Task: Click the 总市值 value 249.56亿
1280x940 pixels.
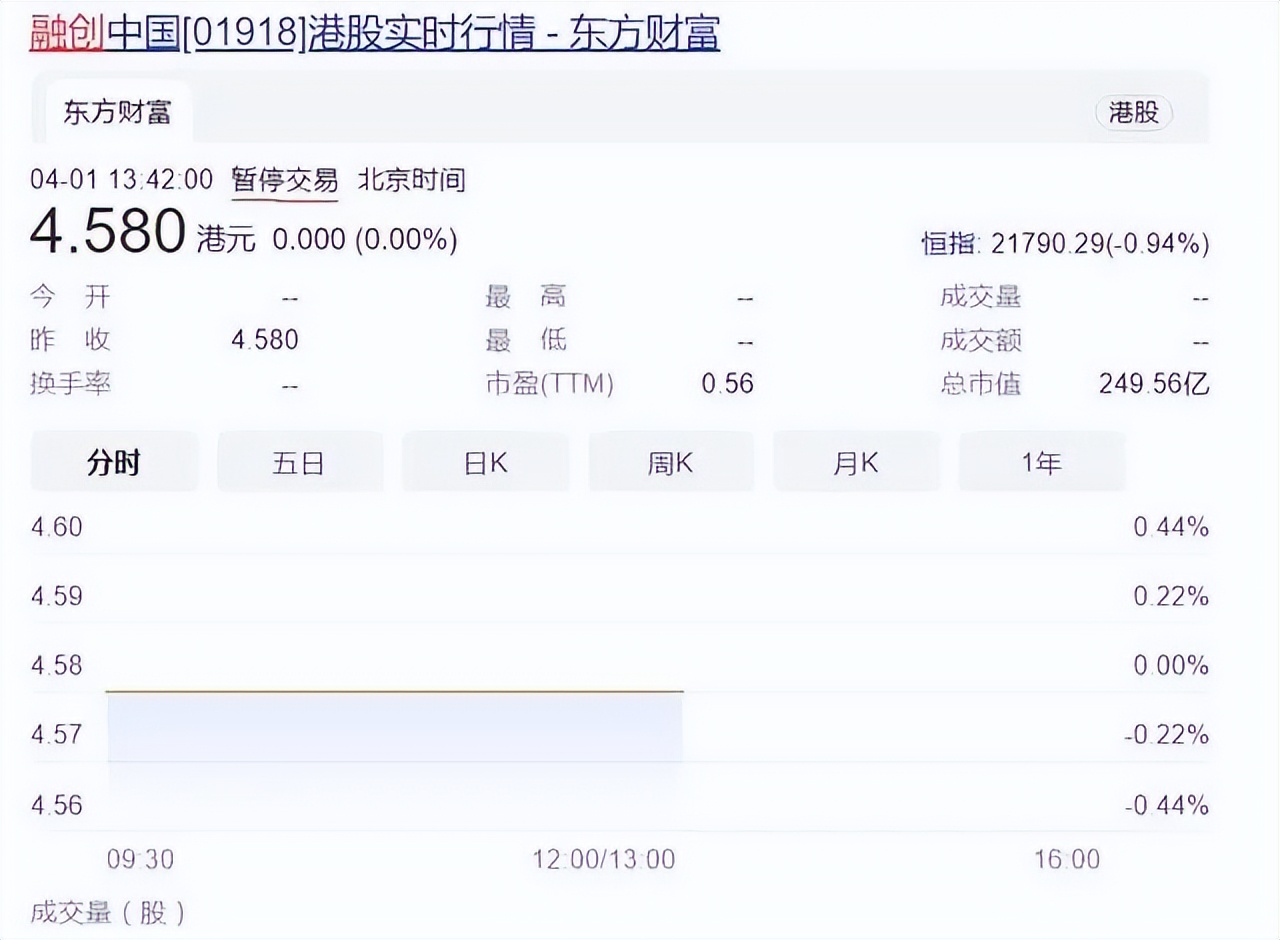Action: coord(1154,383)
